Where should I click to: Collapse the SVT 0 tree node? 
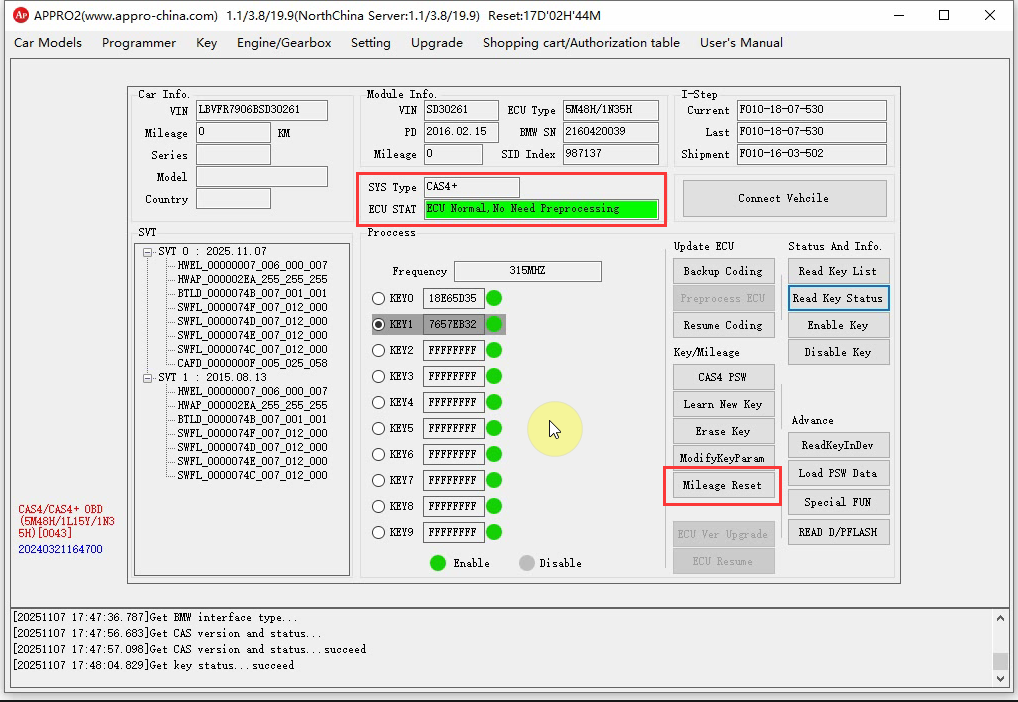(x=148, y=252)
